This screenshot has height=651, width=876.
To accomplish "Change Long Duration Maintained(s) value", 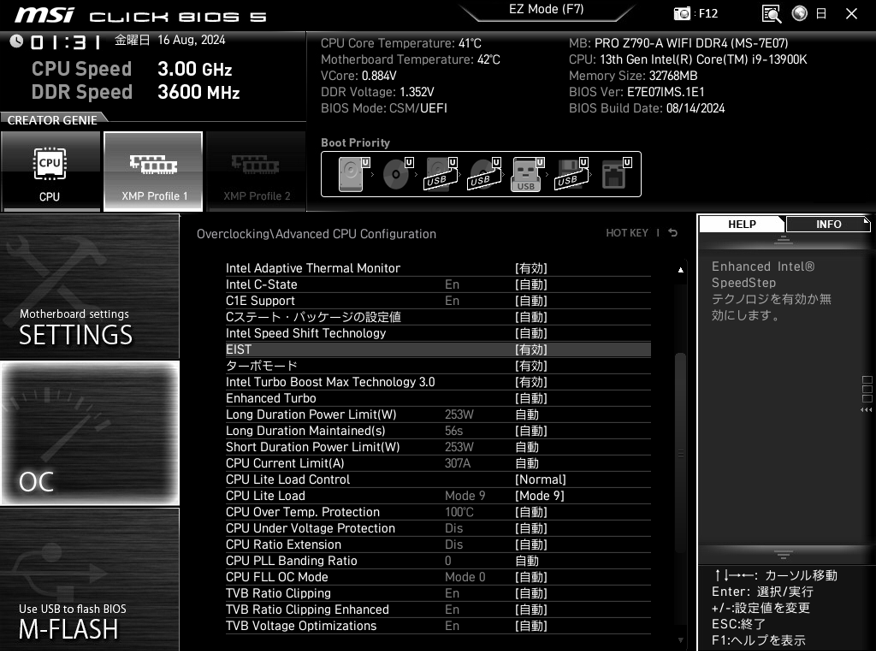I will tap(531, 430).
